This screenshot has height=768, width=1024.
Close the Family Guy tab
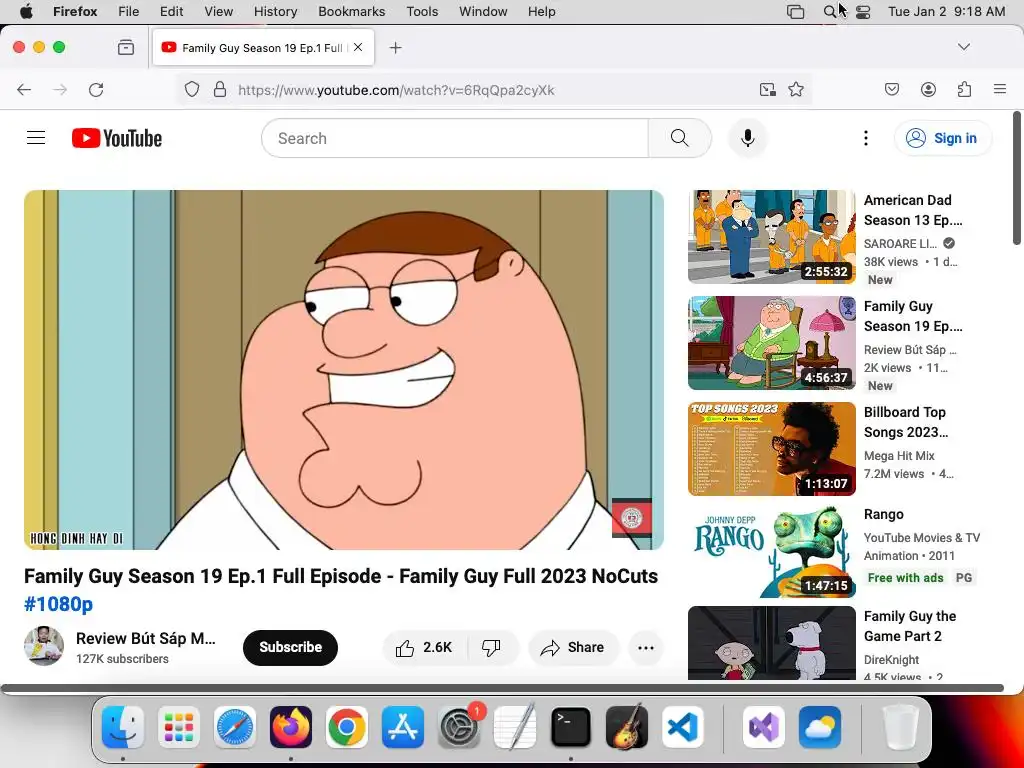[358, 47]
